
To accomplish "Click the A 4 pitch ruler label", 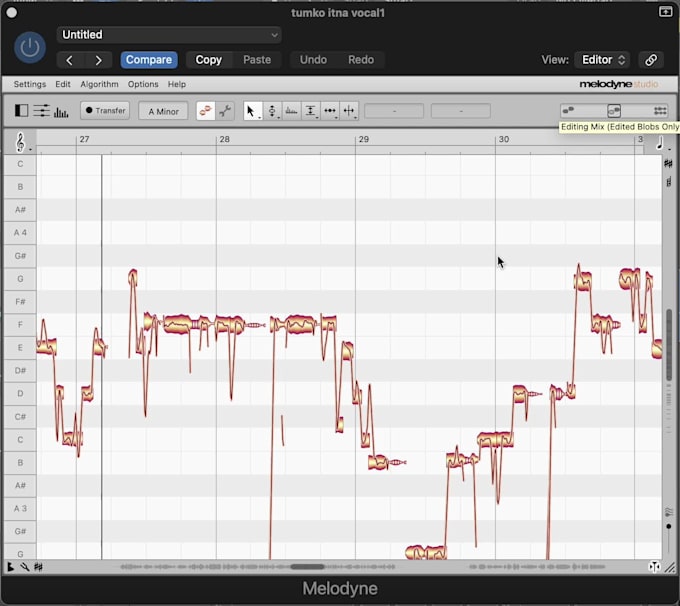I will coord(20,233).
